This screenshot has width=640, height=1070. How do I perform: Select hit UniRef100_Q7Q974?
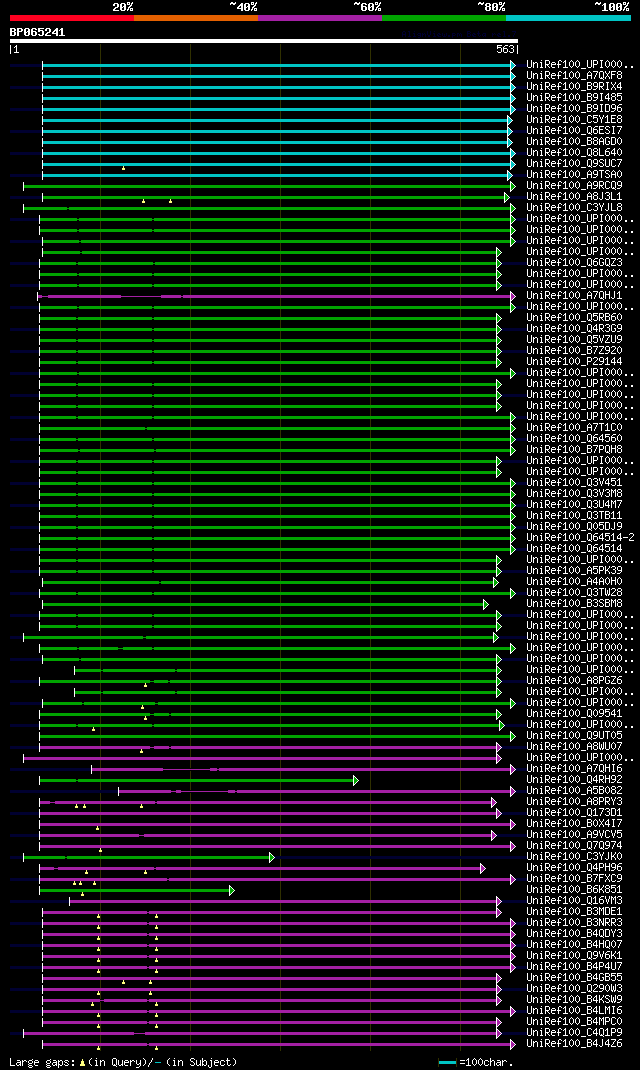pos(574,845)
